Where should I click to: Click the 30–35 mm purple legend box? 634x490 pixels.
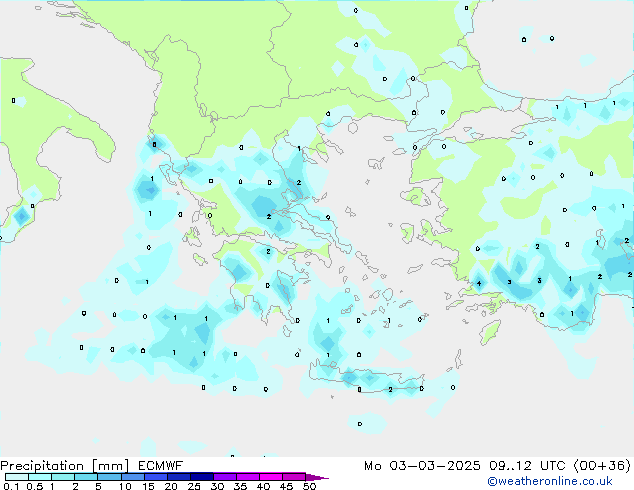[224, 477]
